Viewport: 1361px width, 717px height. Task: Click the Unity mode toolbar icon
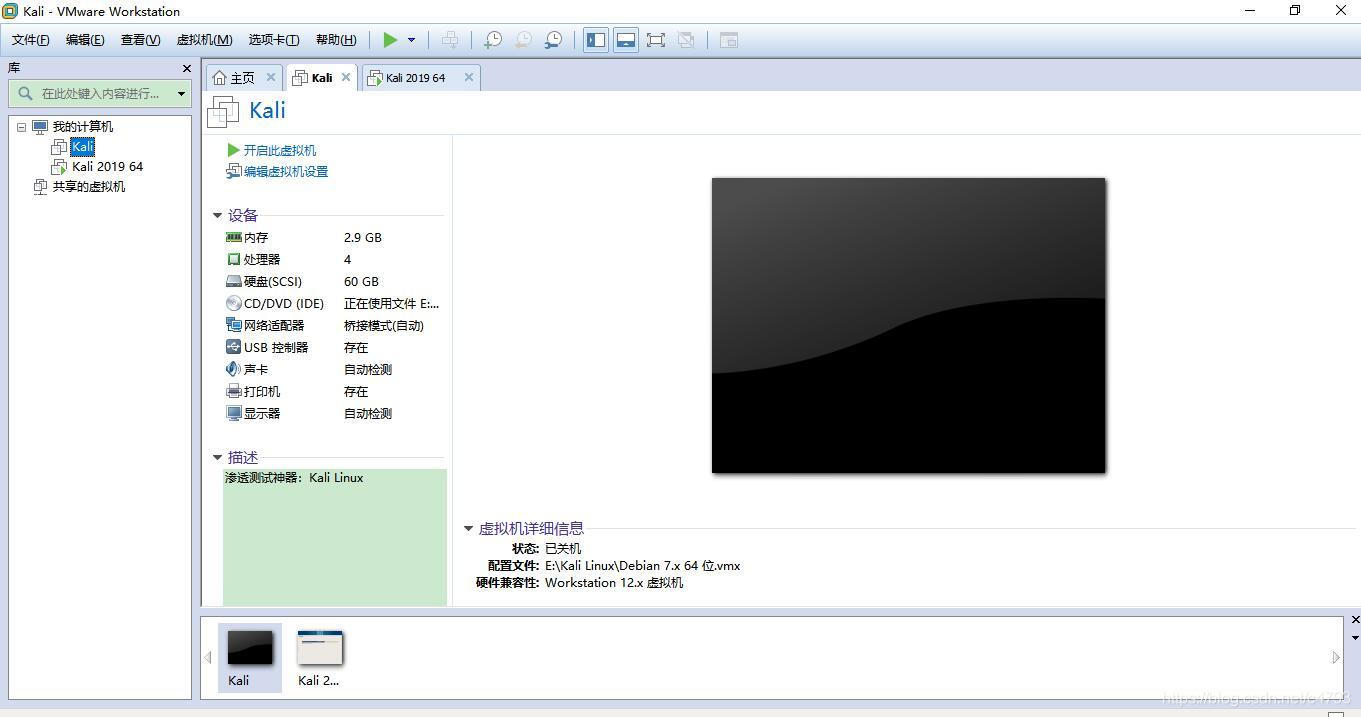pos(686,40)
